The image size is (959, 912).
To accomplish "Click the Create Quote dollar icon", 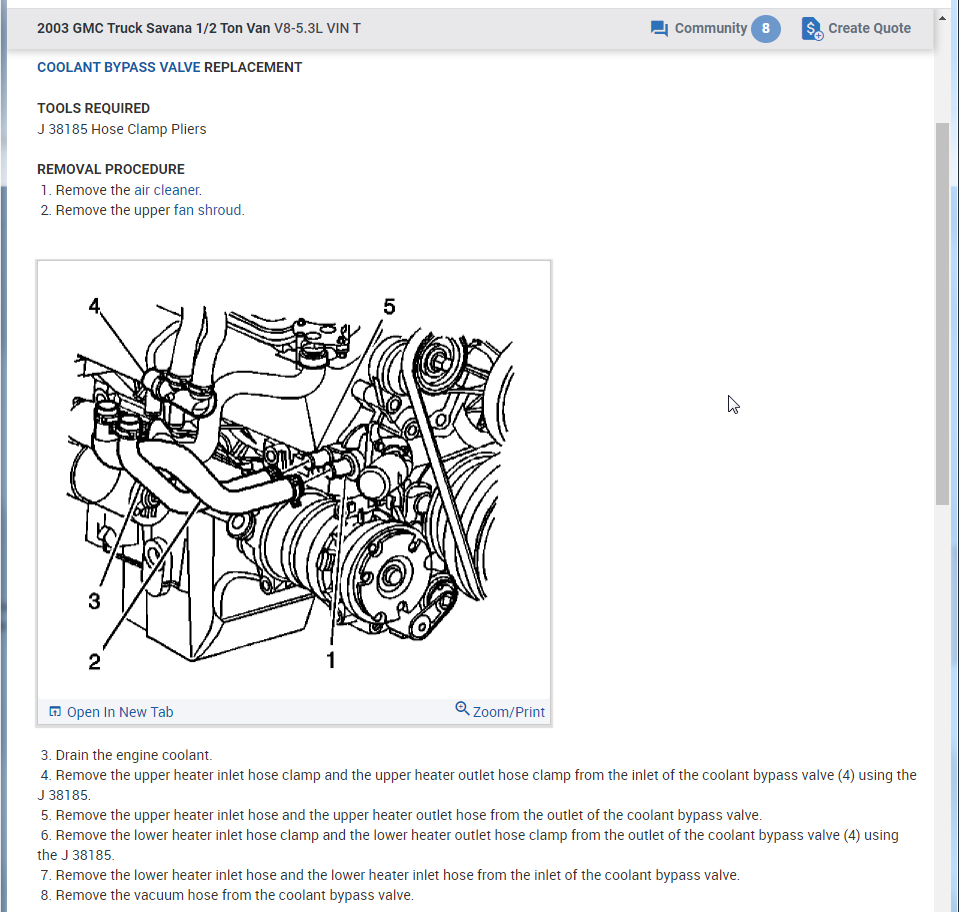I will click(812, 29).
